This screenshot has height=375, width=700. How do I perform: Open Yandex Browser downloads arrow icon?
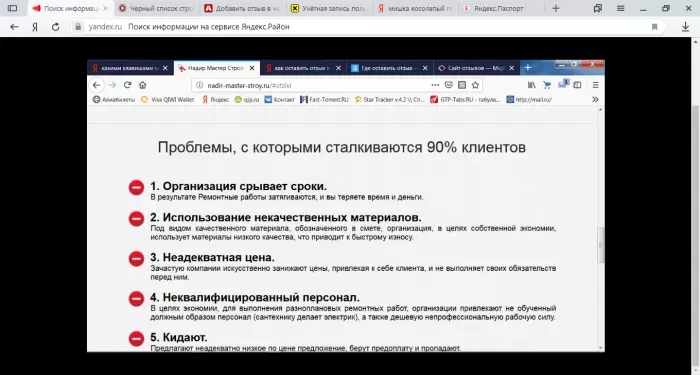pos(685,27)
